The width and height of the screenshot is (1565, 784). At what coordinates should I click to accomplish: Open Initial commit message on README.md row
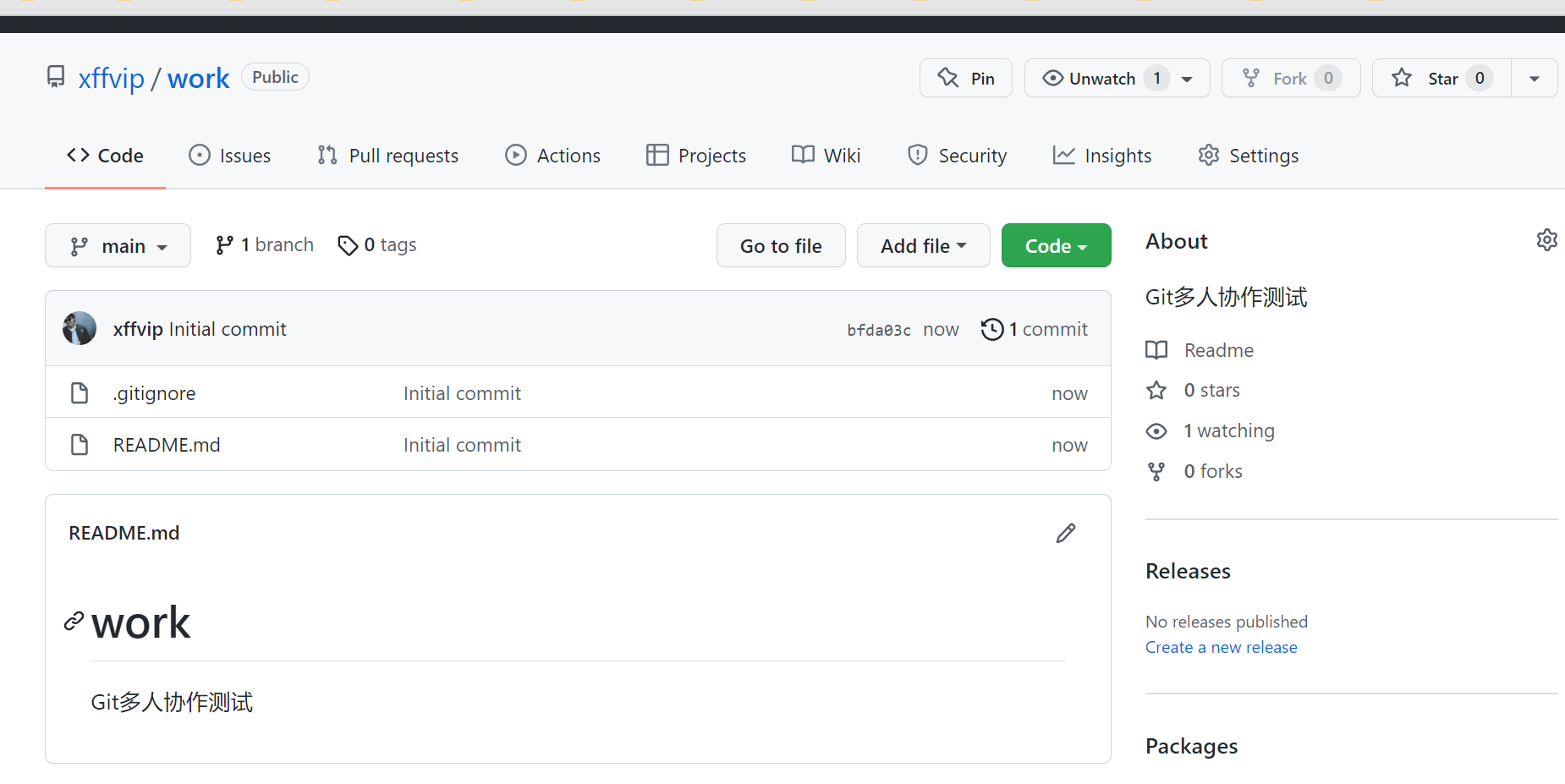(x=462, y=445)
